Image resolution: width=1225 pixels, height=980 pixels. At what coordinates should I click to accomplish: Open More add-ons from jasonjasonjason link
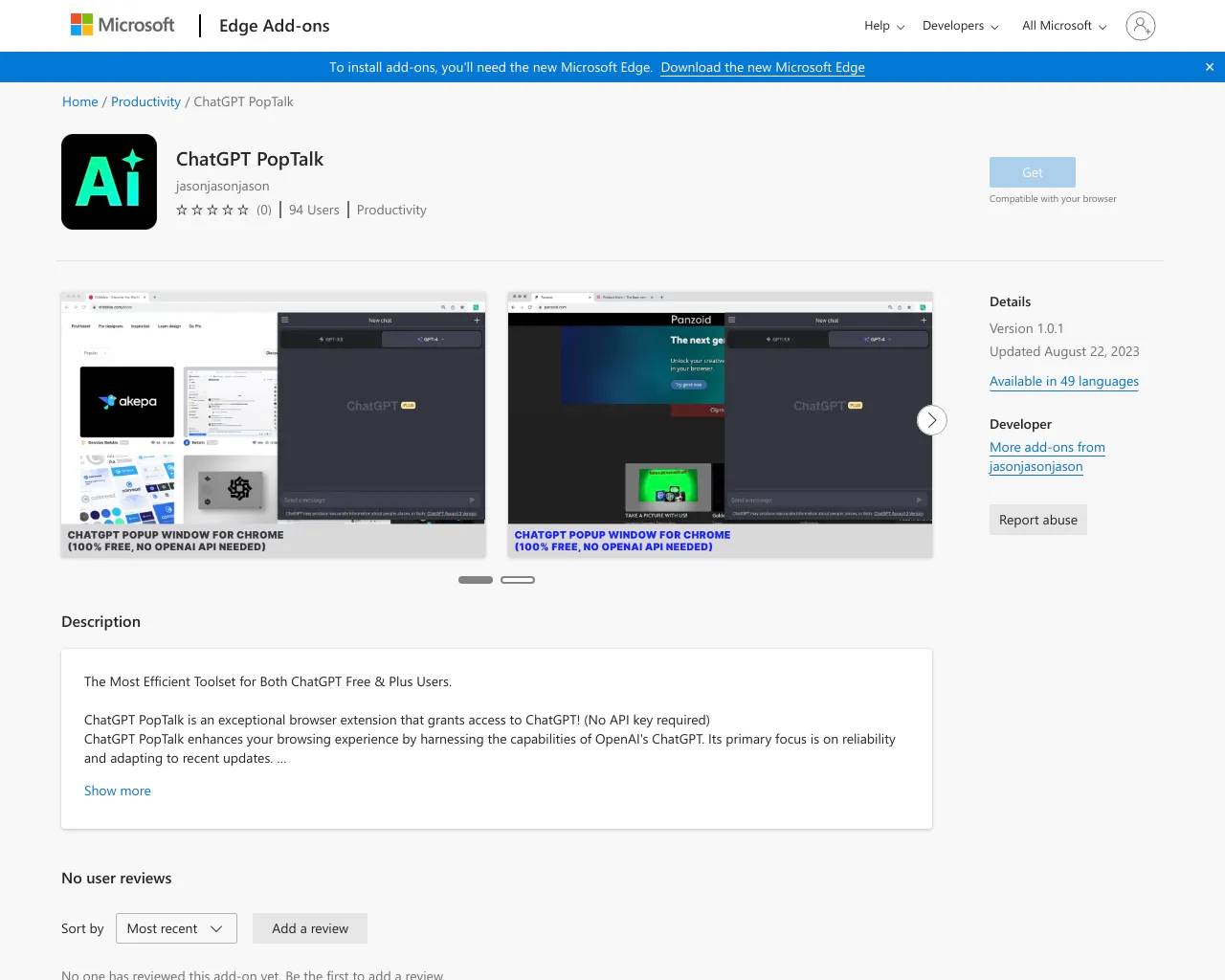tap(1047, 457)
